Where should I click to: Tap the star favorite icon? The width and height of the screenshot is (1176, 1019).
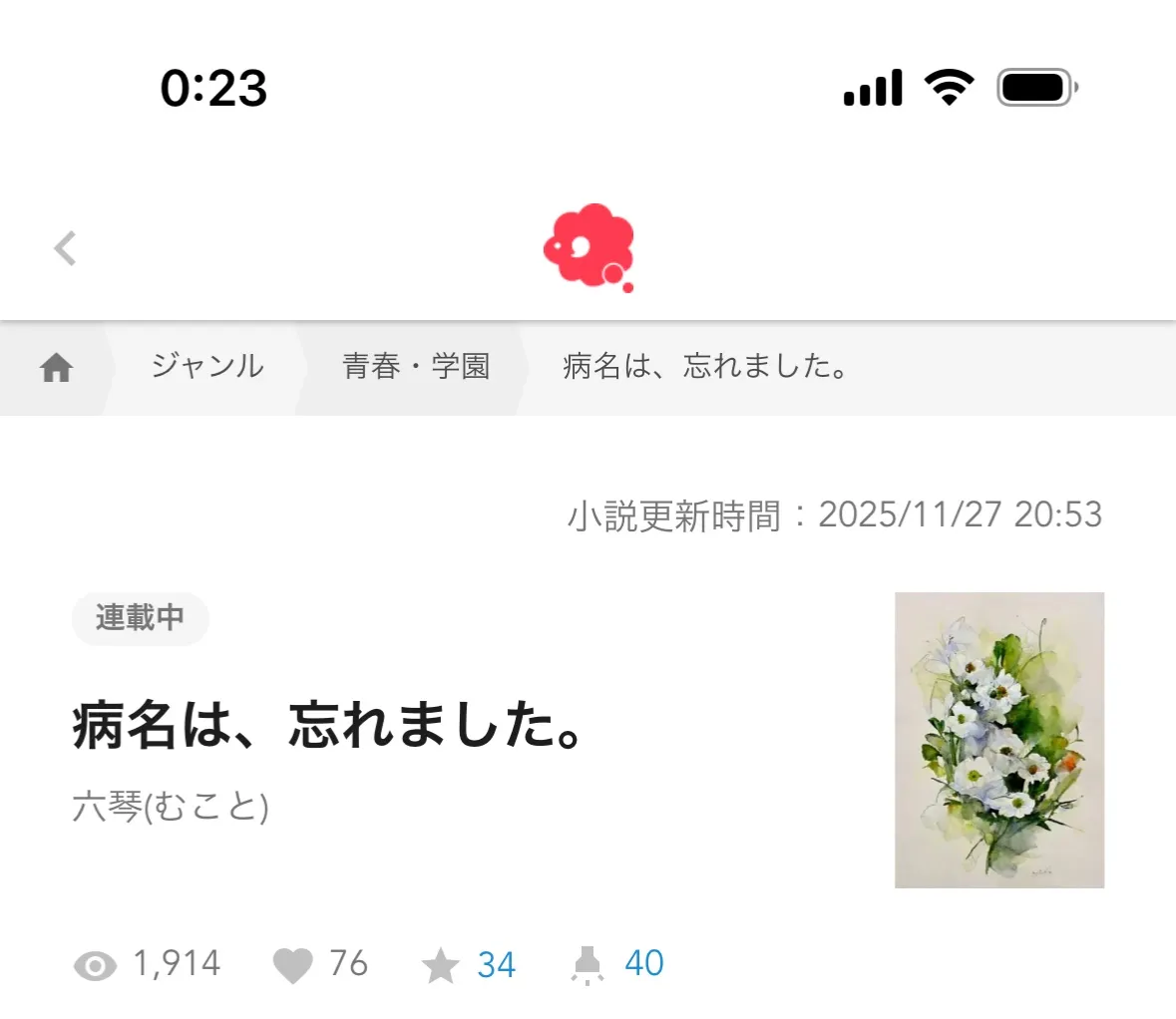coord(440,965)
